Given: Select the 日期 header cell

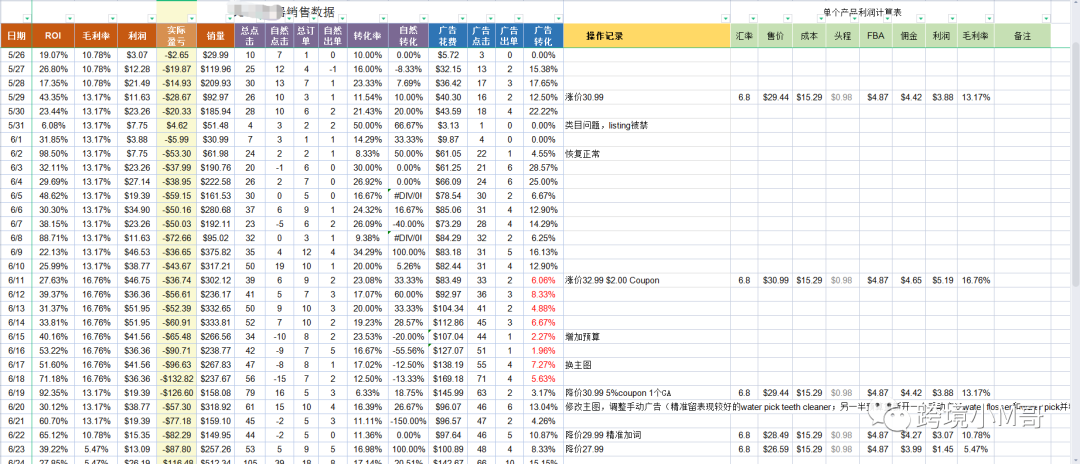Looking at the screenshot, I should (17, 35).
